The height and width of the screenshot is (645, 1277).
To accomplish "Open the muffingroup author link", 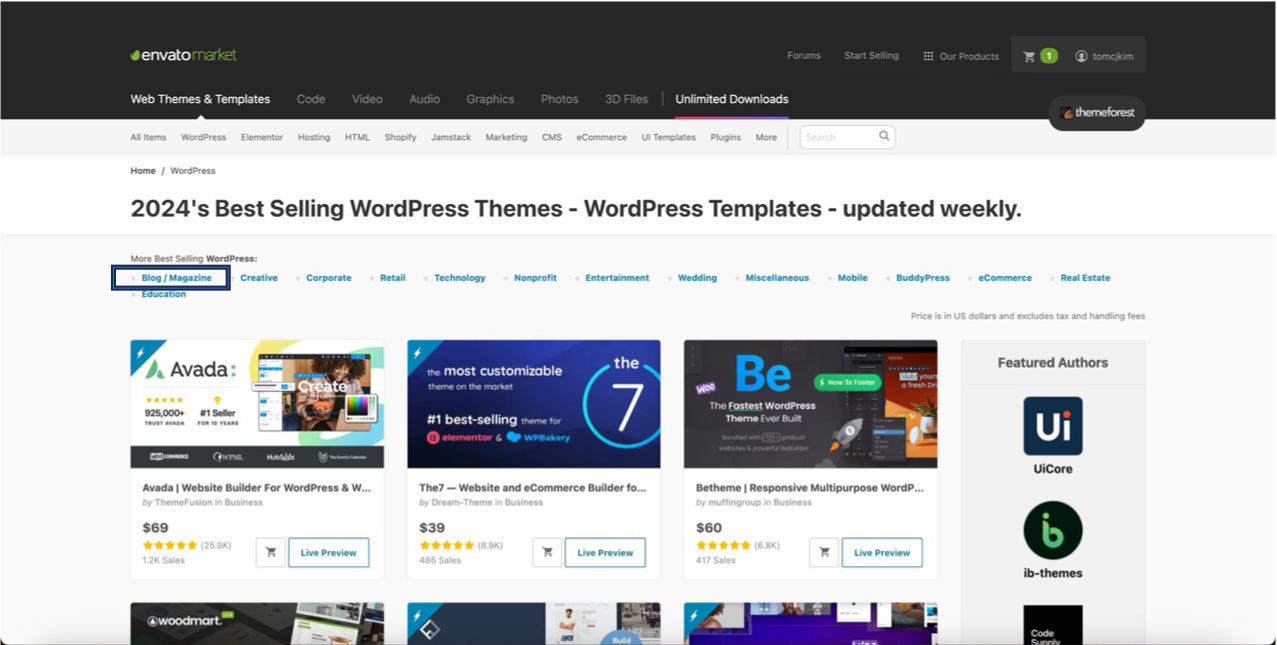I will [x=734, y=503].
